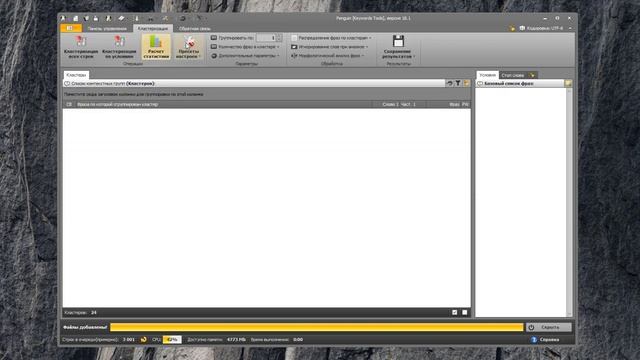Click the CPU usage indicator
This screenshot has height=360, width=640.
point(172,339)
